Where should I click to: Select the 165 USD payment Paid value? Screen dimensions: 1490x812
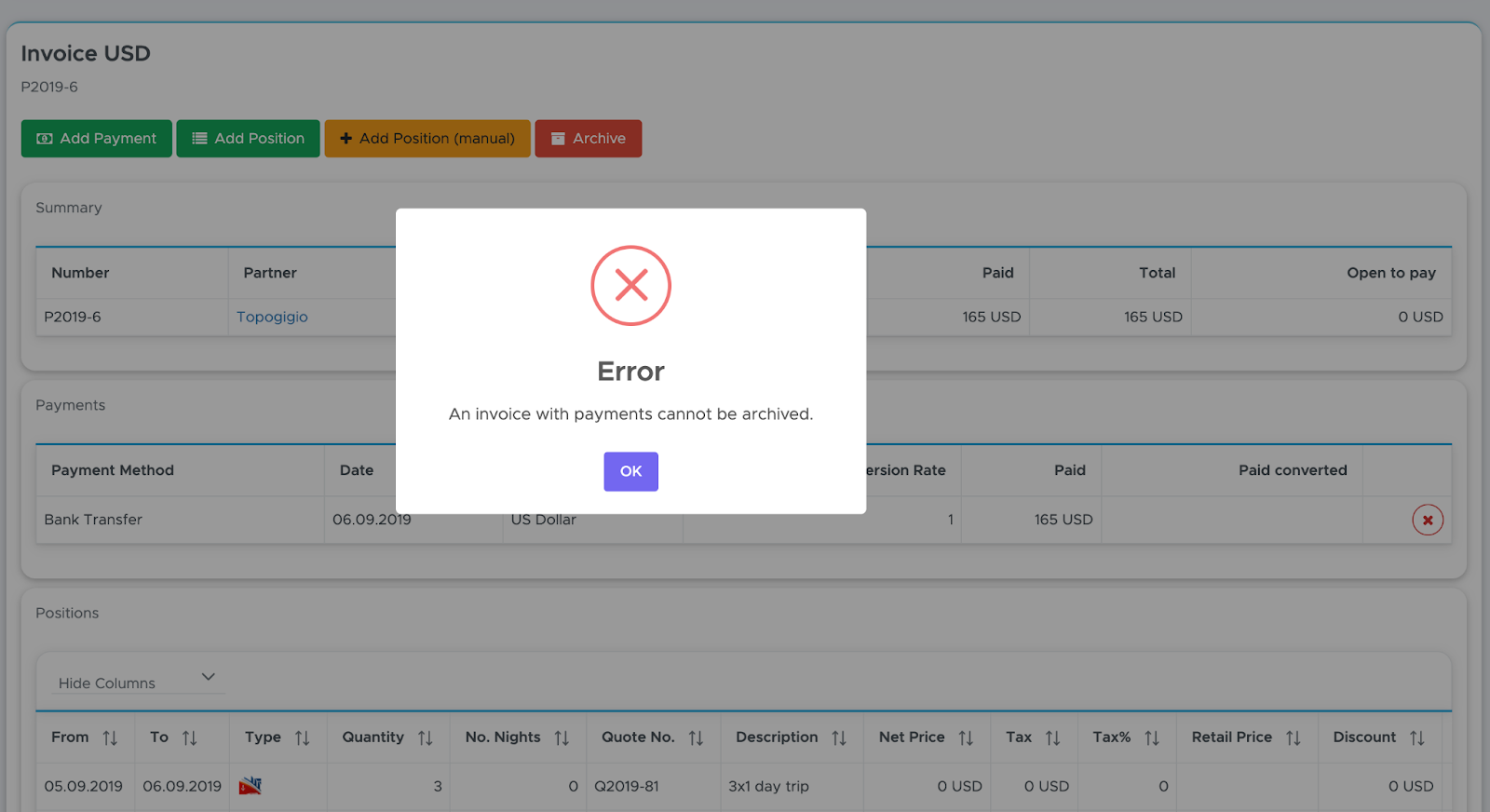[1063, 520]
